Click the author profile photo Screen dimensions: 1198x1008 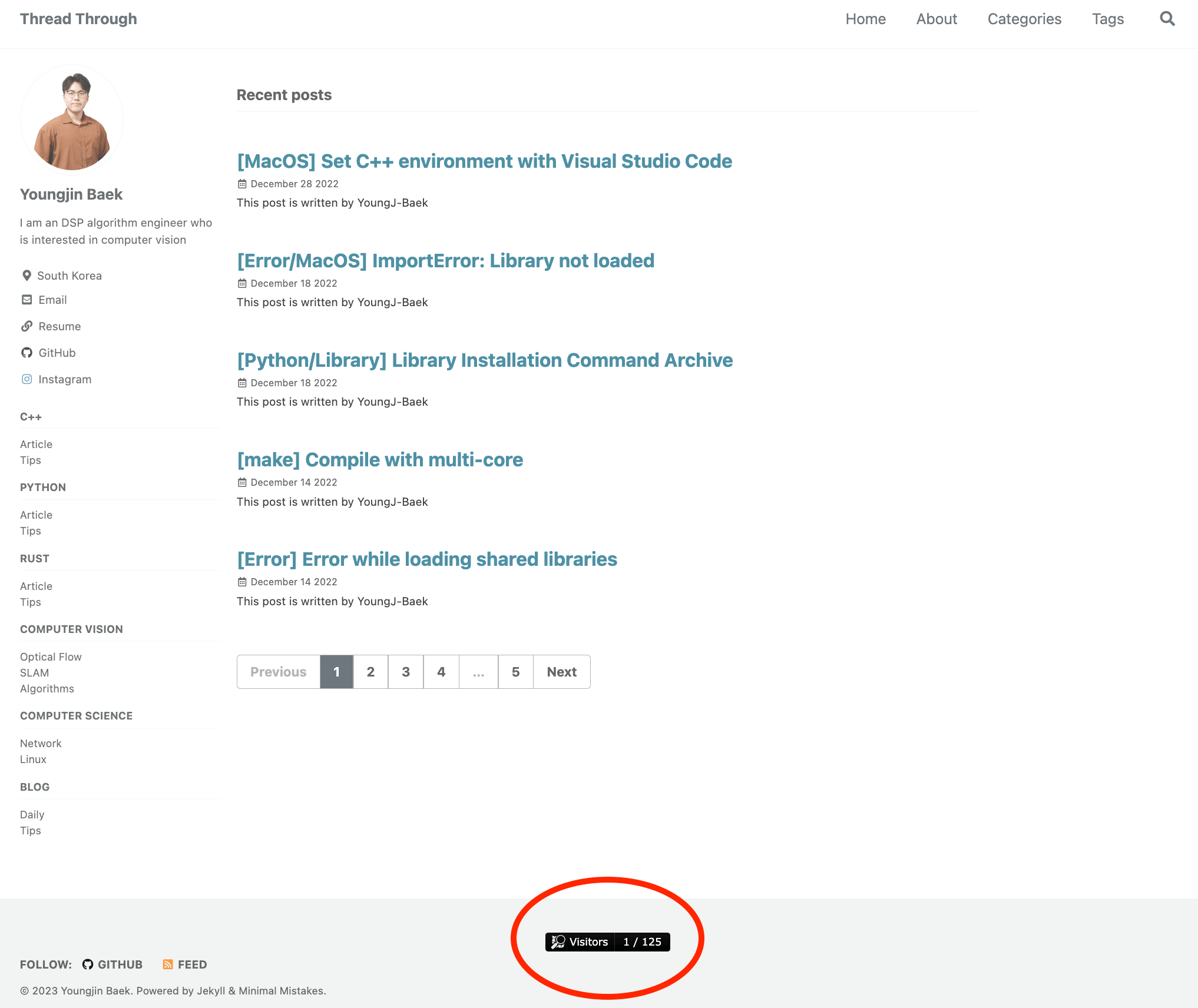pyautogui.click(x=72, y=120)
